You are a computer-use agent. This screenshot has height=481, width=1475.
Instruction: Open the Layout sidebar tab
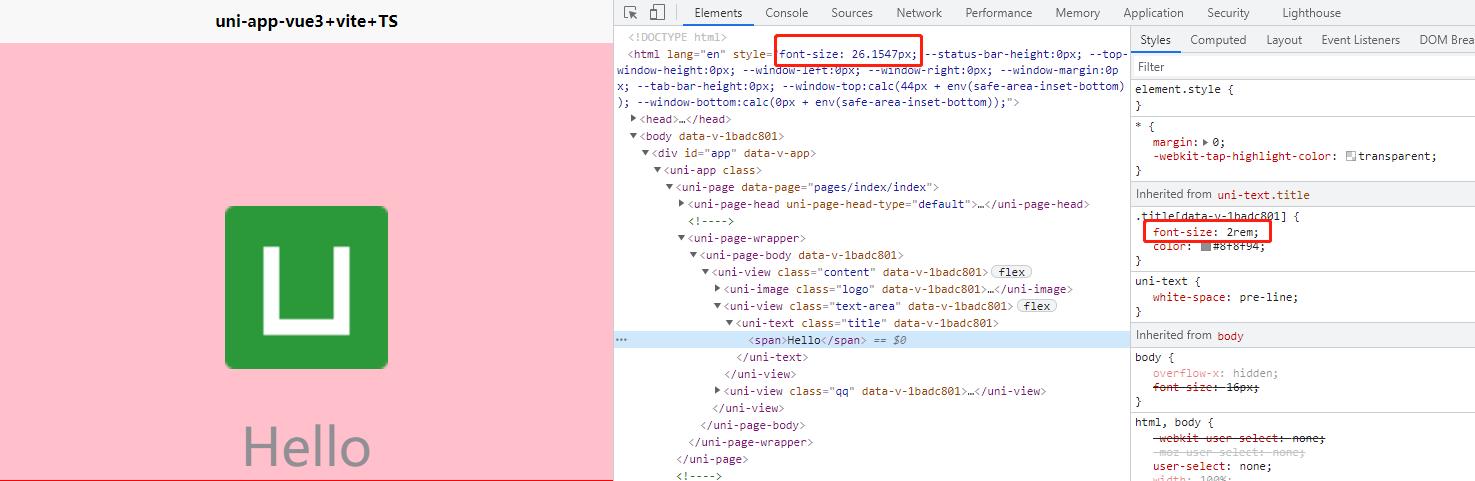click(x=1284, y=40)
